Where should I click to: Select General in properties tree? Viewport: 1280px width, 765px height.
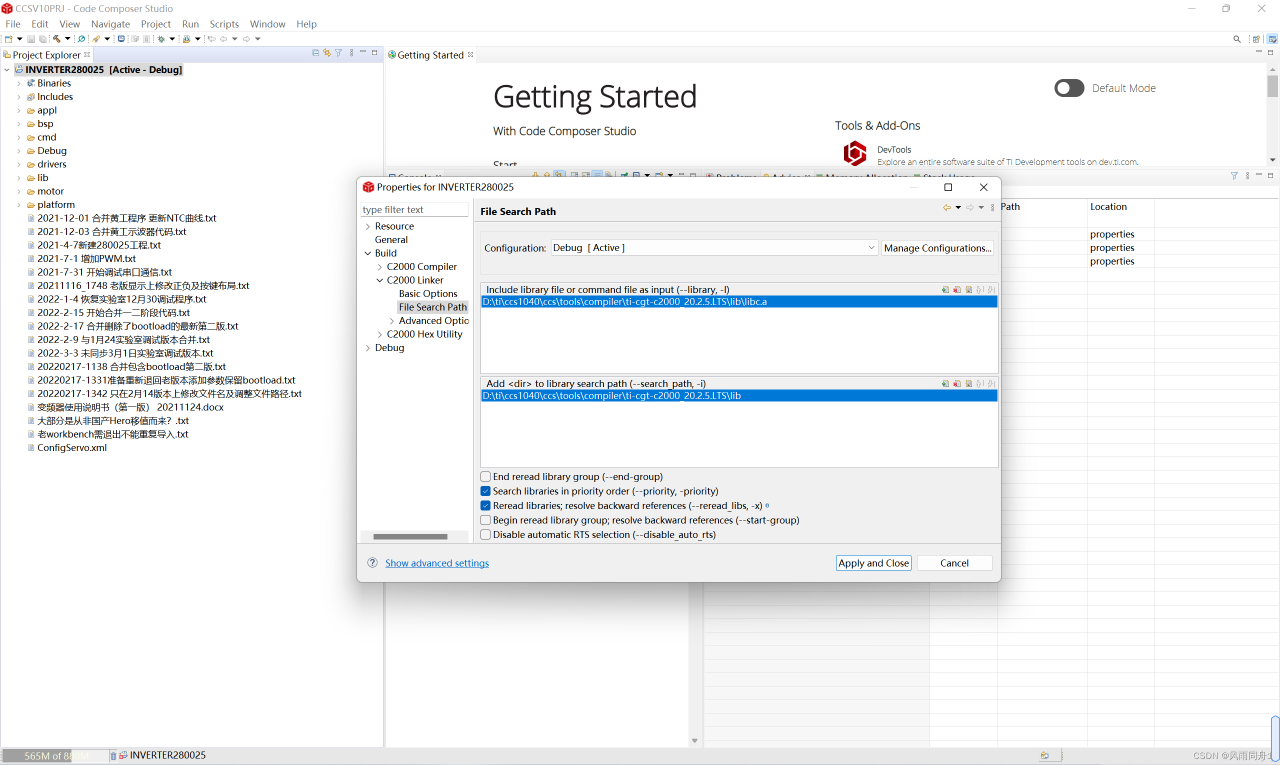(391, 240)
